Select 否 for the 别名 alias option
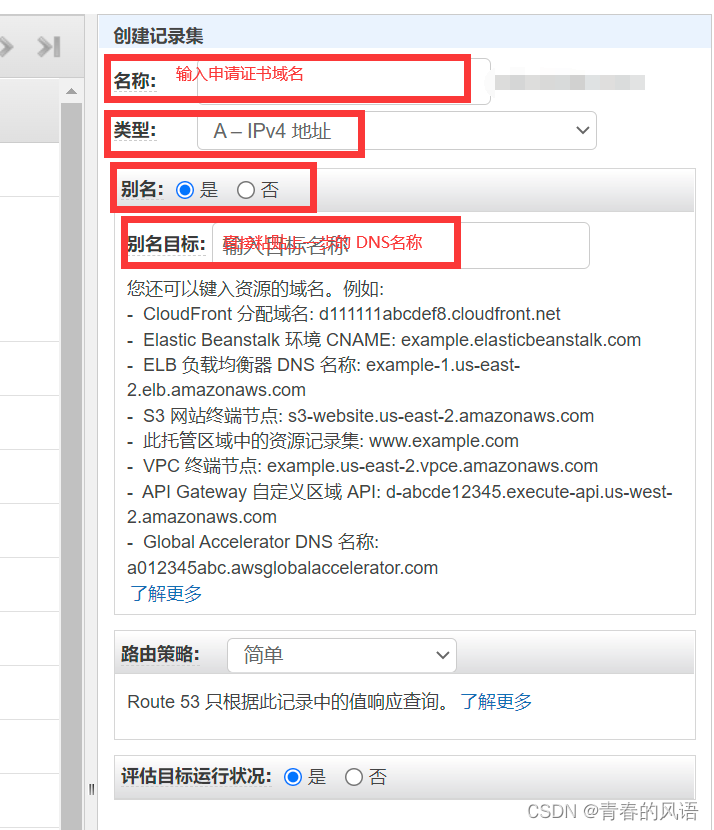This screenshot has width=714, height=830. [x=246, y=190]
